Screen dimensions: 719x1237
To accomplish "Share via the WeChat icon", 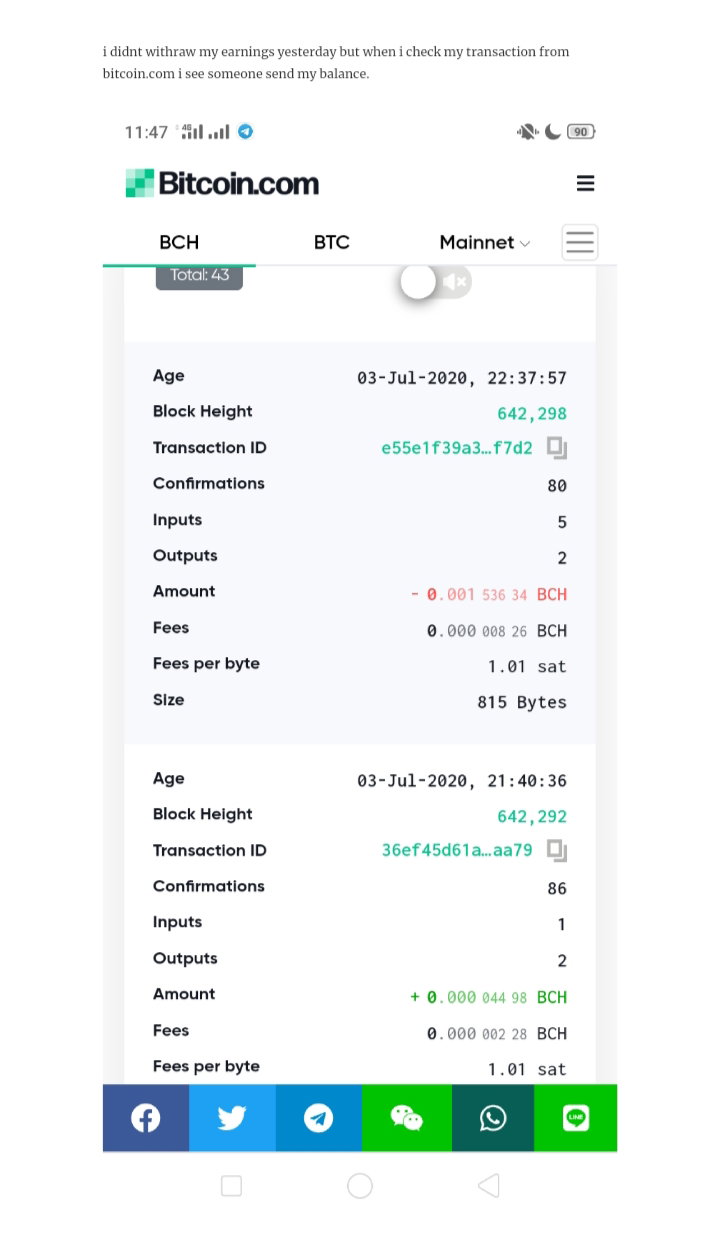I will (x=406, y=1118).
